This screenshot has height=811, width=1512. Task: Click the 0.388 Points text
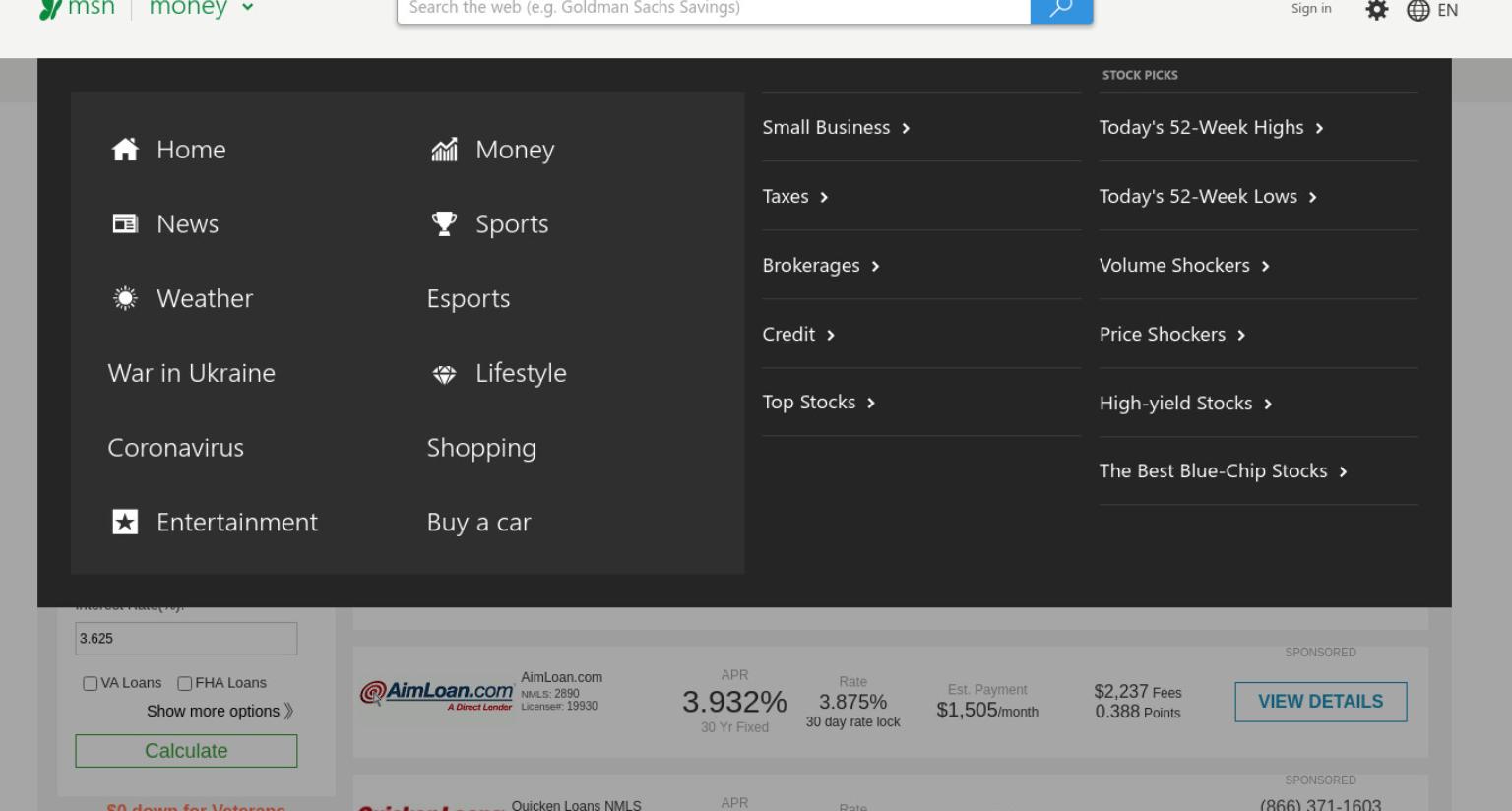pos(1138,712)
